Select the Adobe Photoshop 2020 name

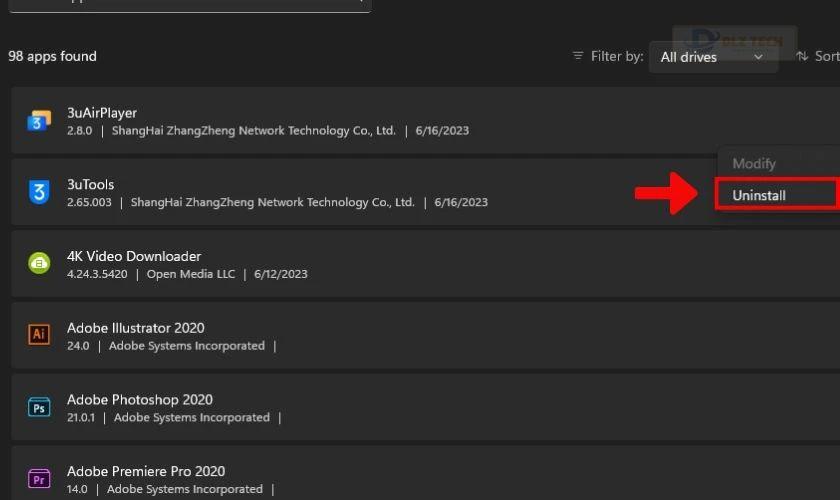pos(140,399)
